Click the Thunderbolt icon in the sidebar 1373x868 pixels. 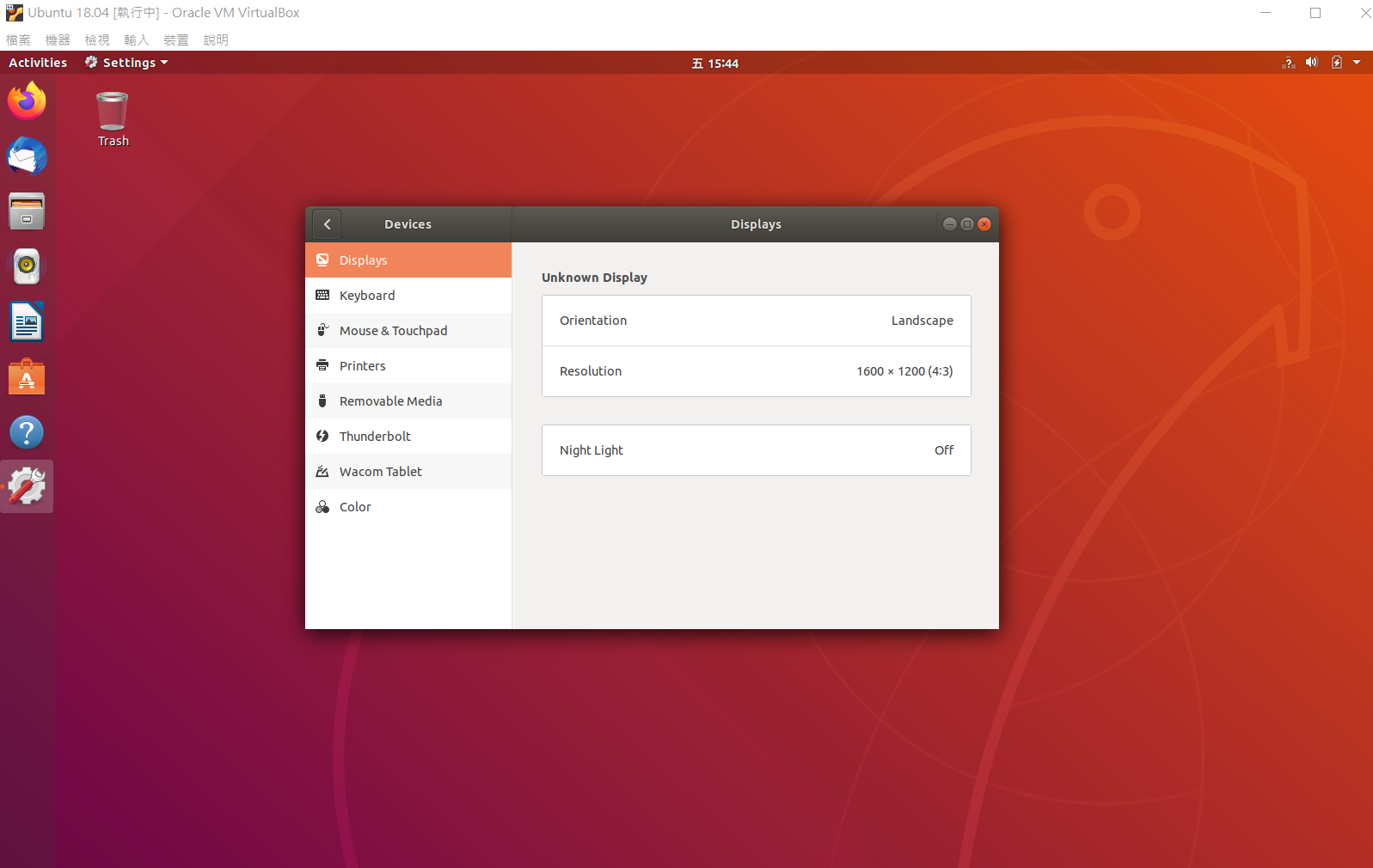point(322,436)
